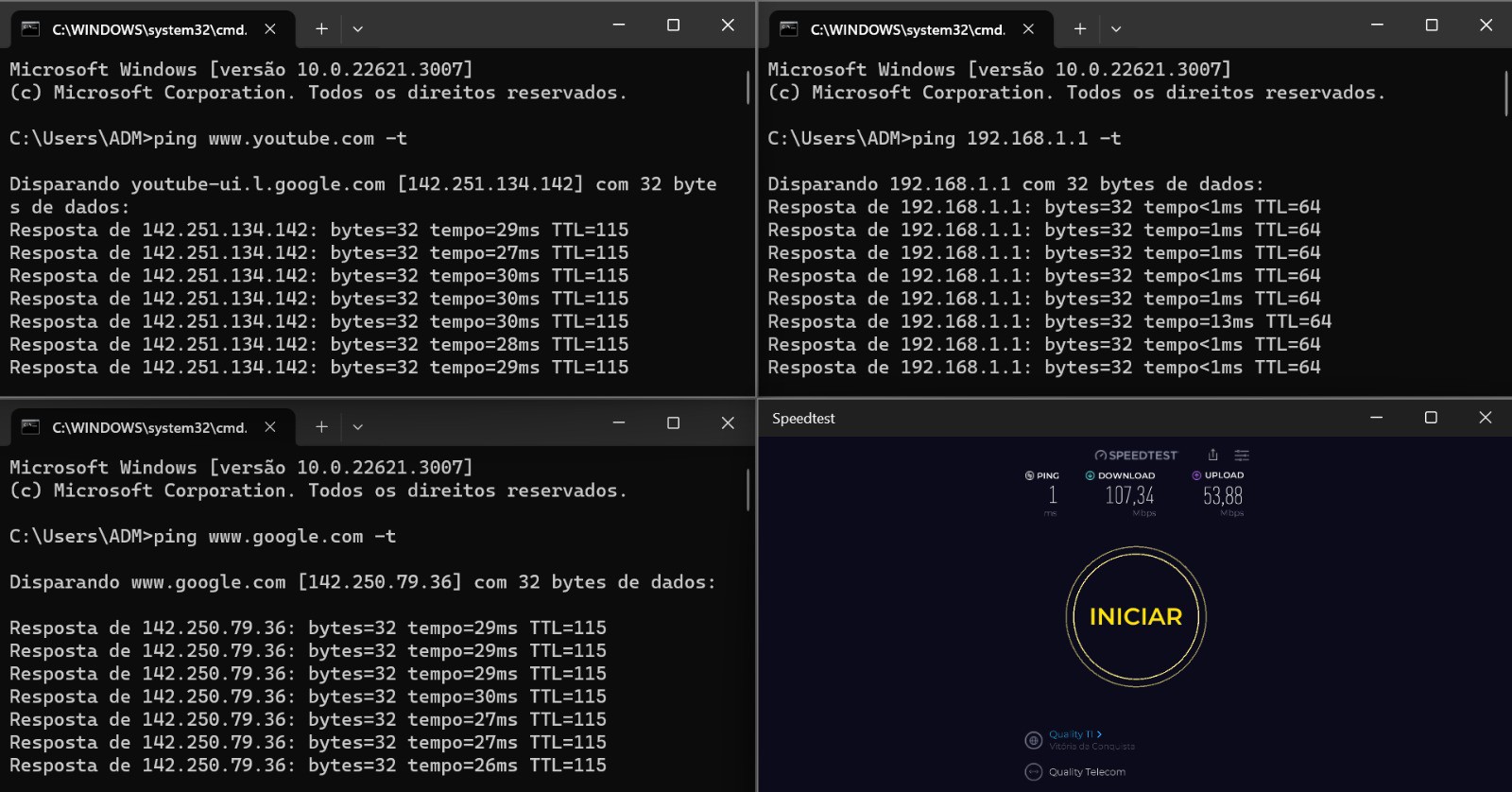1512x792 pixels.
Task: Click the download arrow icon in Speedtest
Action: (1090, 475)
